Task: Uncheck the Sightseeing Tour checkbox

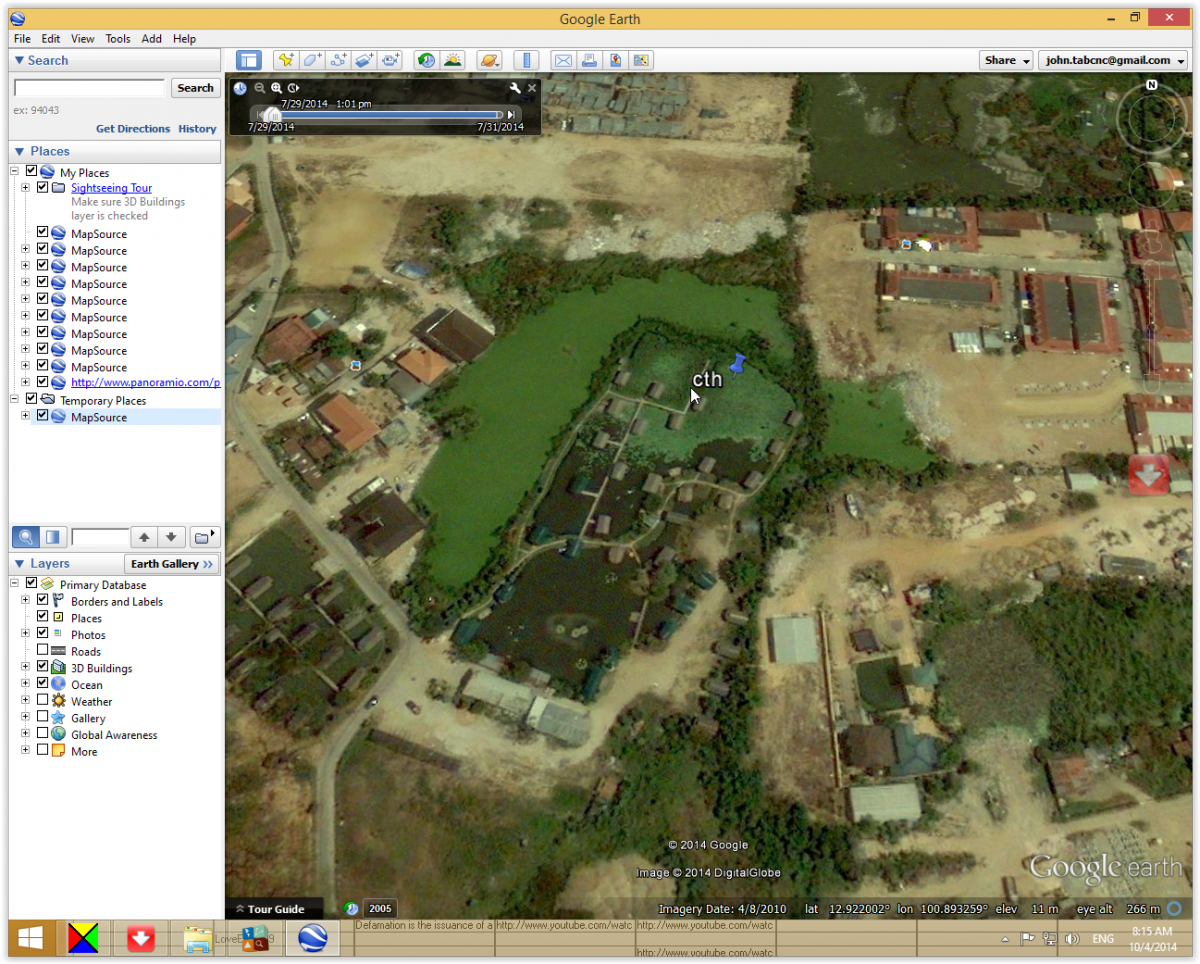Action: (x=42, y=188)
